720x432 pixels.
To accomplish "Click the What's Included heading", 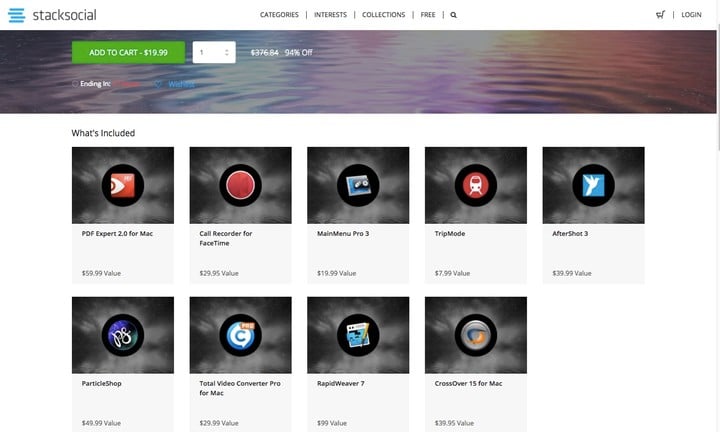I will pyautogui.click(x=103, y=133).
